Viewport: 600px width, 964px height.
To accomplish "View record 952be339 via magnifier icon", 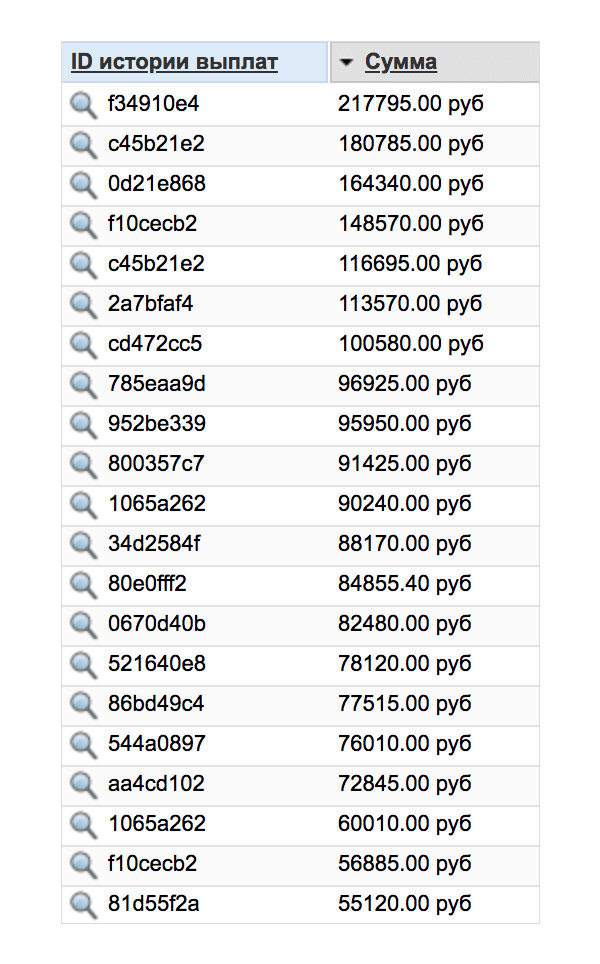I will tap(82, 424).
